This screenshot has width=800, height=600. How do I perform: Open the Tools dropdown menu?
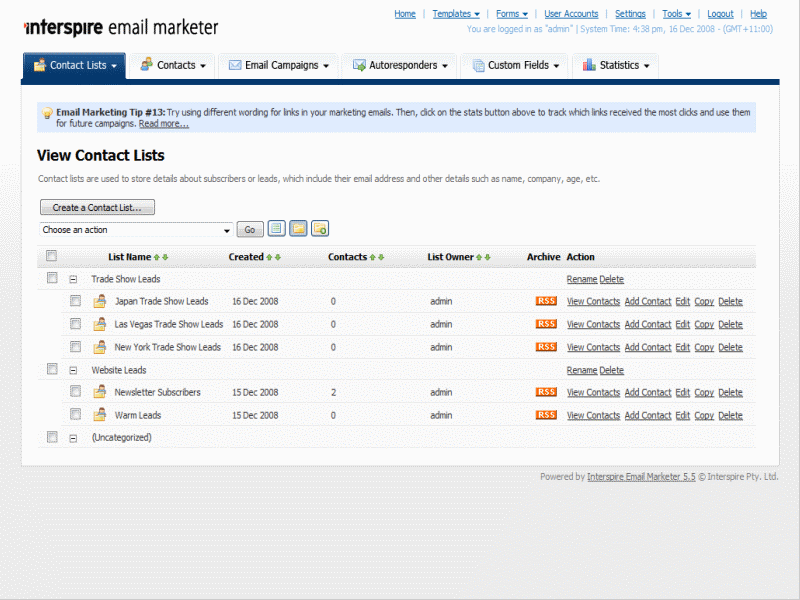(x=677, y=14)
